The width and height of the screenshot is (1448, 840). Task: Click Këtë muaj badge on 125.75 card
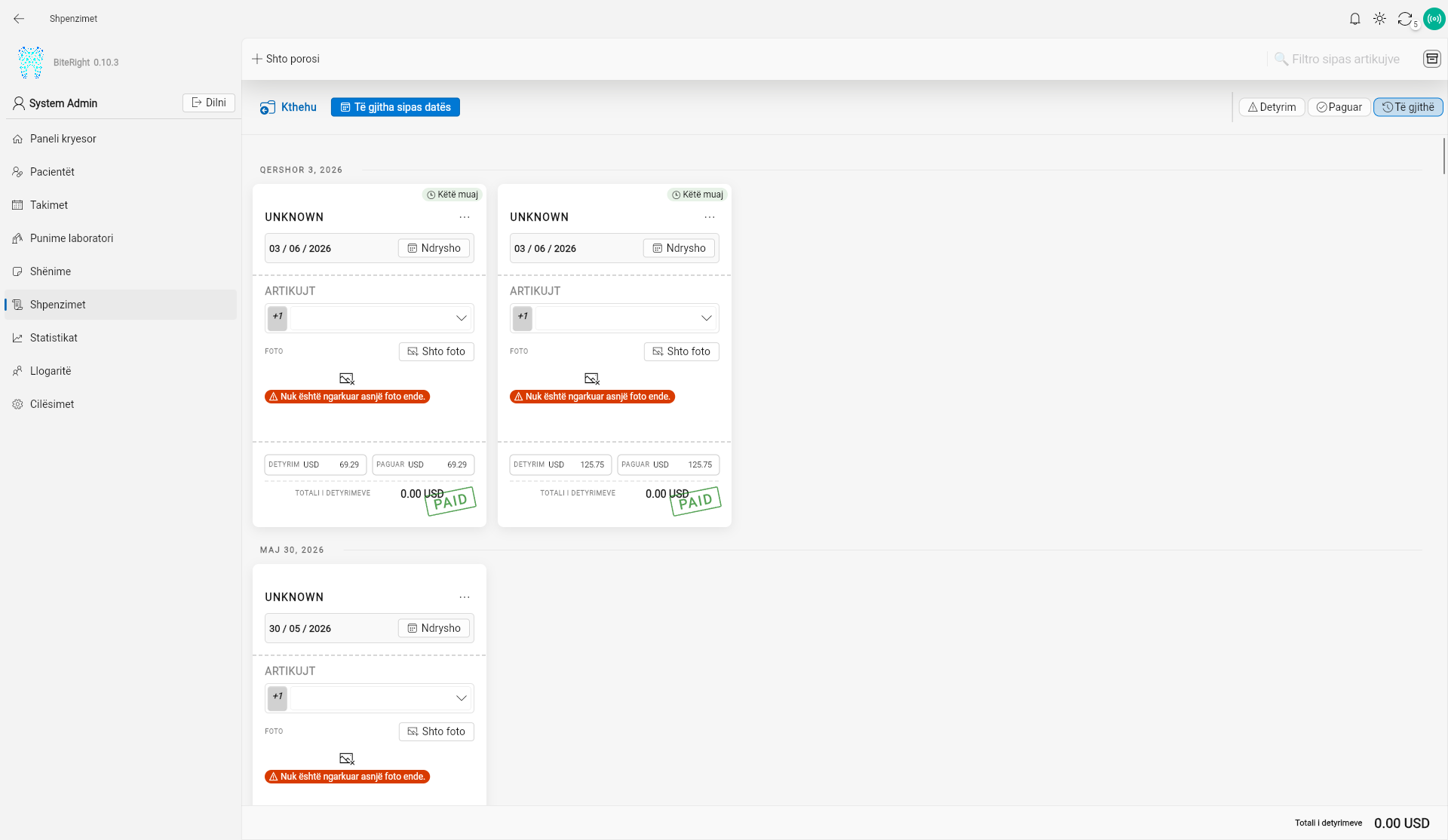pyautogui.click(x=697, y=195)
